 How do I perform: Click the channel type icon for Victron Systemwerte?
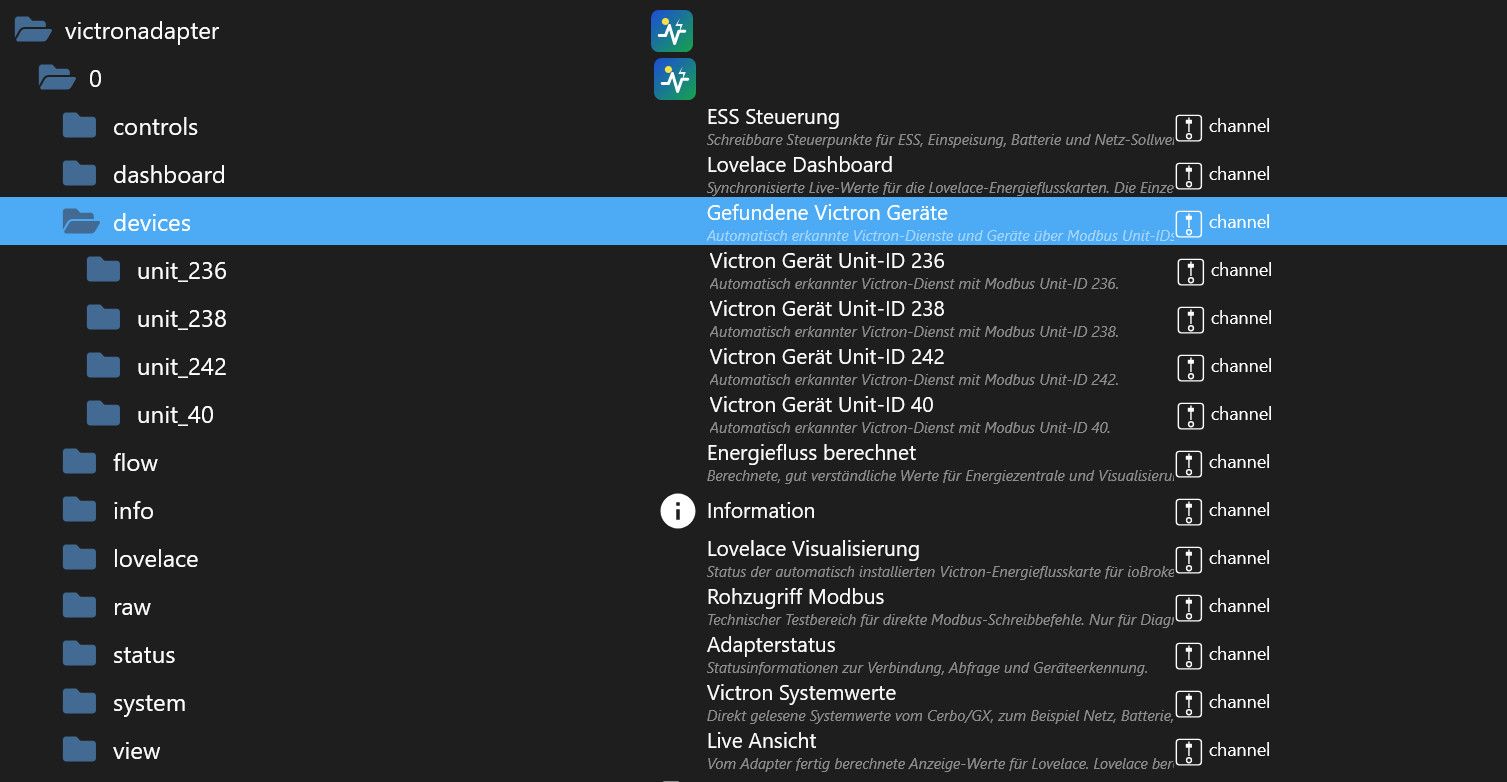pyautogui.click(x=1188, y=703)
